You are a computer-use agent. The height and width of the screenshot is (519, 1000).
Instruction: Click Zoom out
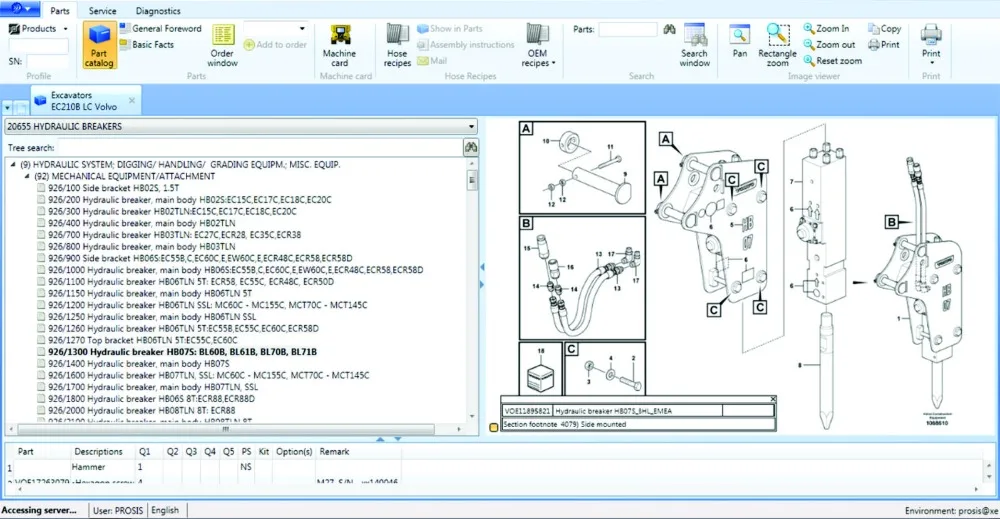[x=829, y=45]
